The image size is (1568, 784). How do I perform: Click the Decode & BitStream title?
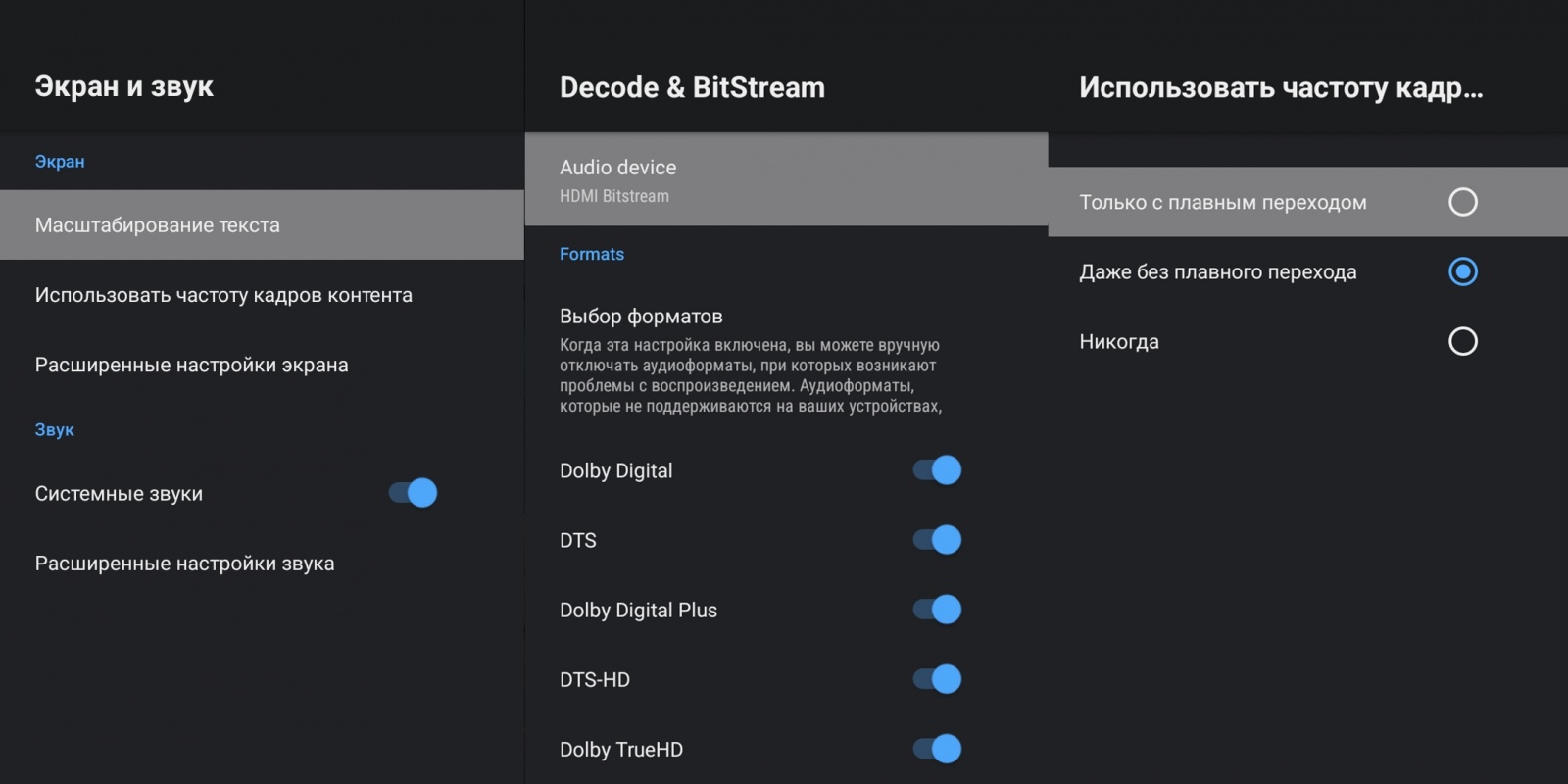pyautogui.click(x=692, y=87)
